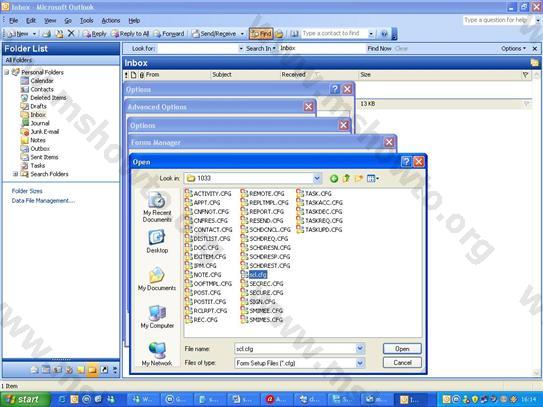Toggle the Find toolbar button
The image size is (543, 407).
261,34
